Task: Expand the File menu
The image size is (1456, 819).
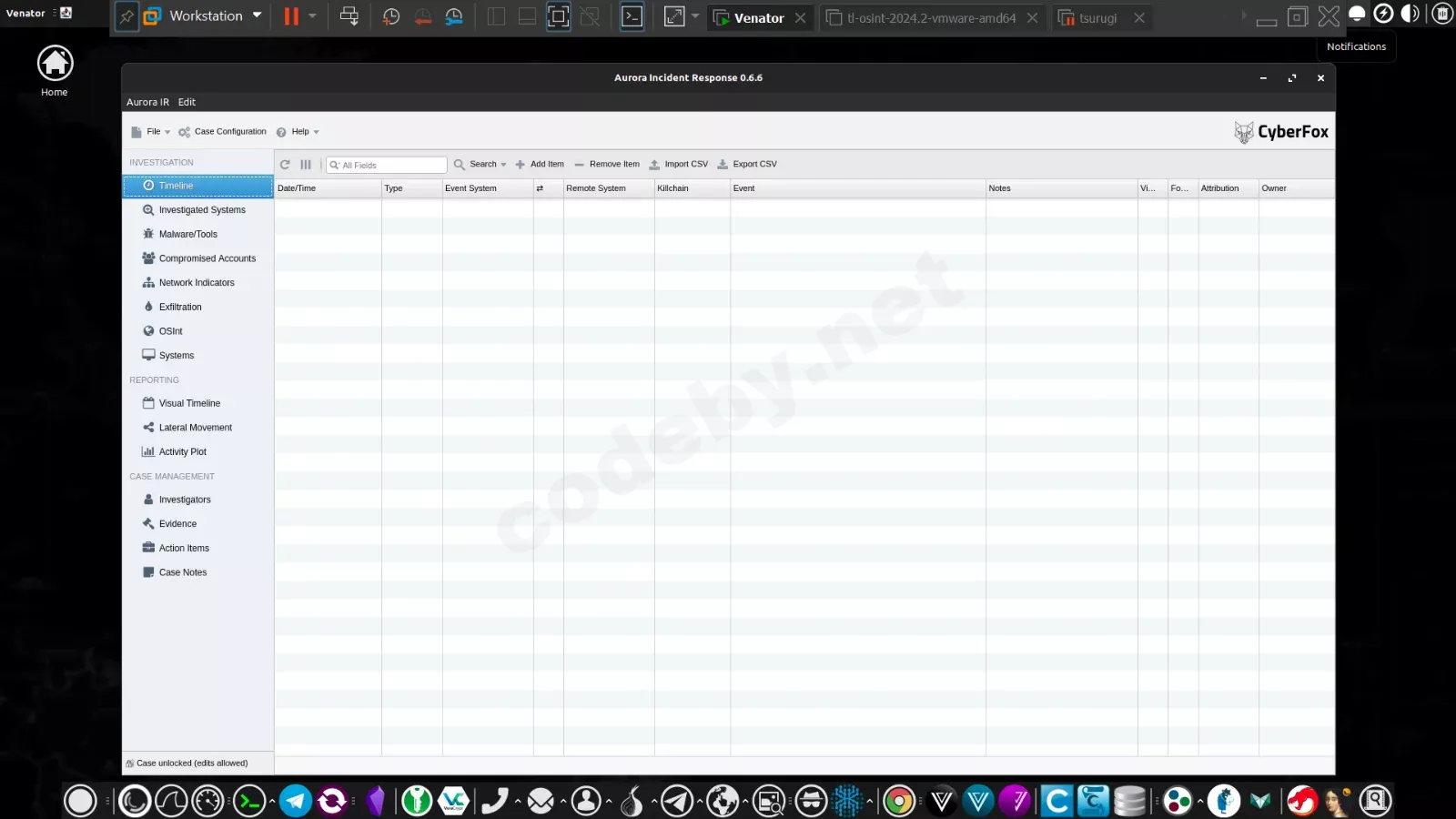Action: [153, 131]
